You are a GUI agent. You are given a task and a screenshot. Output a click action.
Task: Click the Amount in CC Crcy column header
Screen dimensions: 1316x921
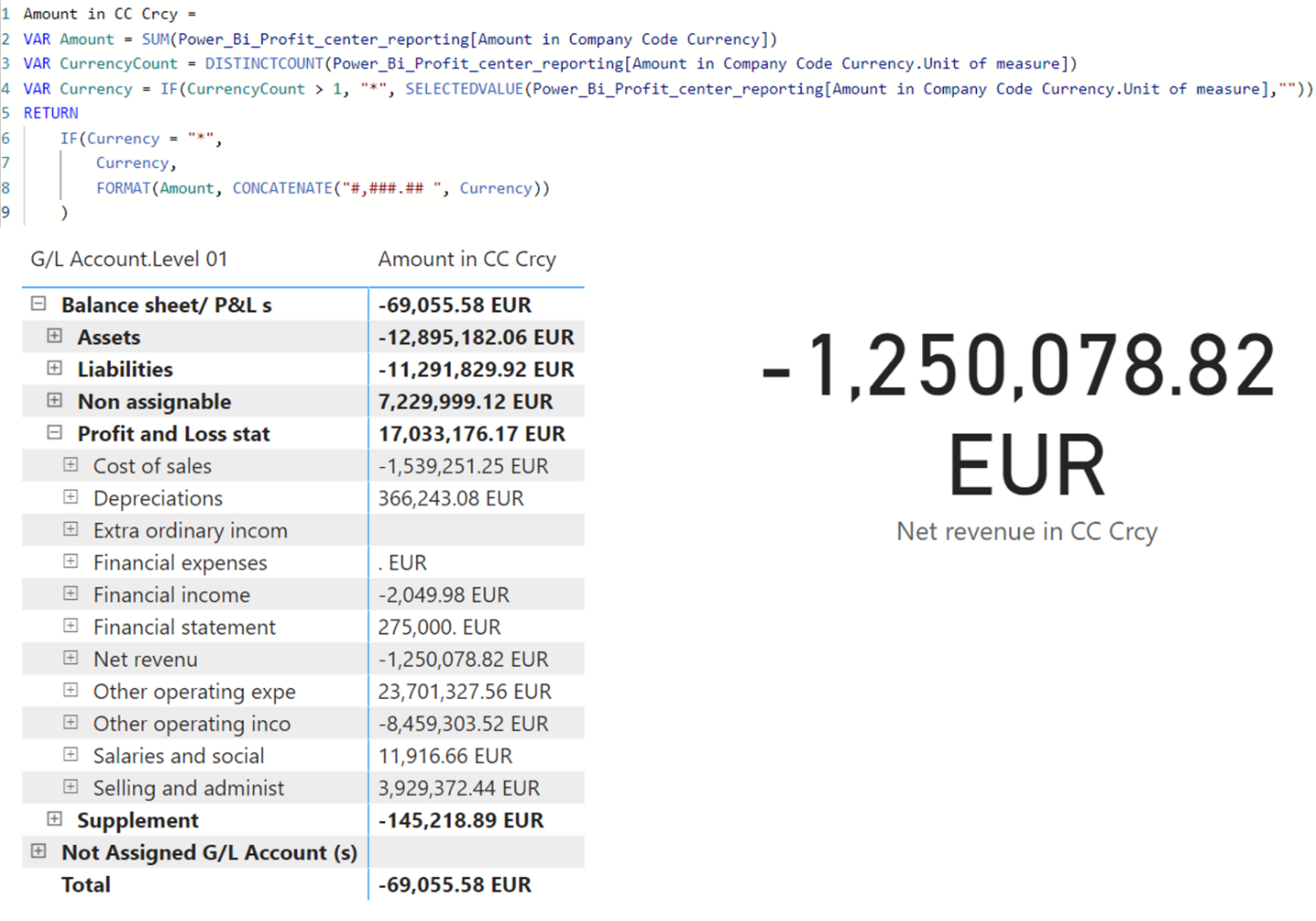click(467, 259)
